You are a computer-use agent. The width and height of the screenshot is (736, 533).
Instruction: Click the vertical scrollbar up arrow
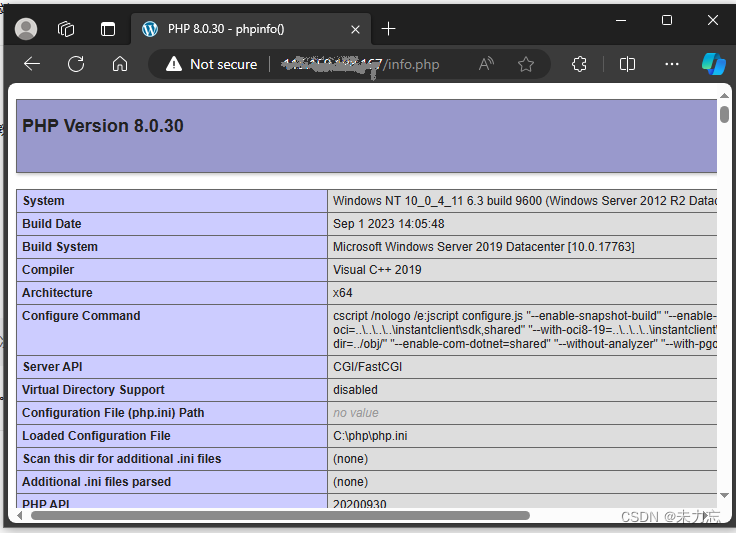[724, 96]
